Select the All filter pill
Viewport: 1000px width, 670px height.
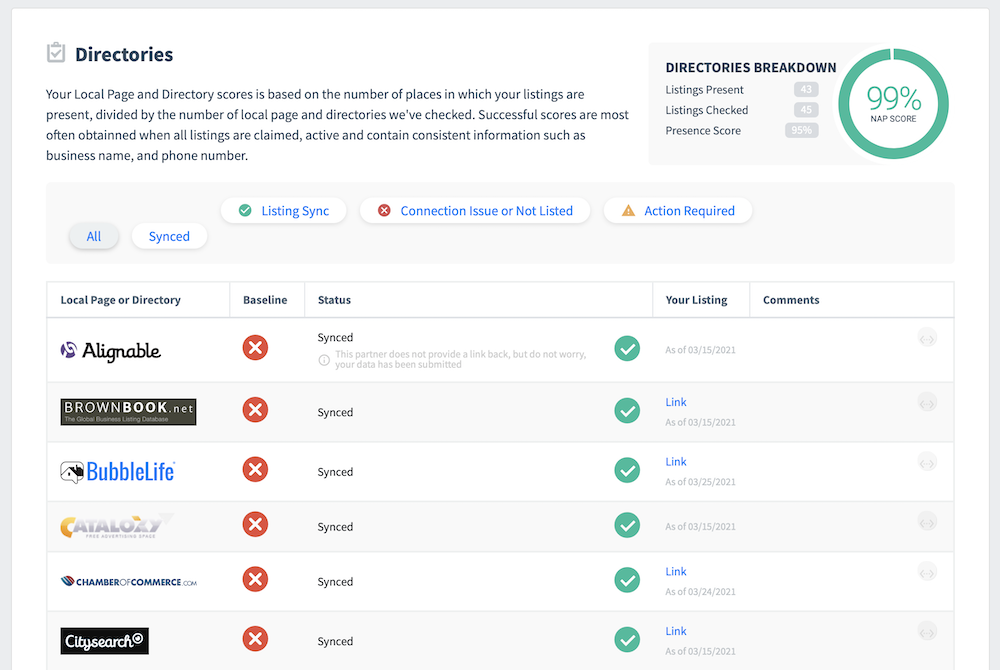coord(94,237)
